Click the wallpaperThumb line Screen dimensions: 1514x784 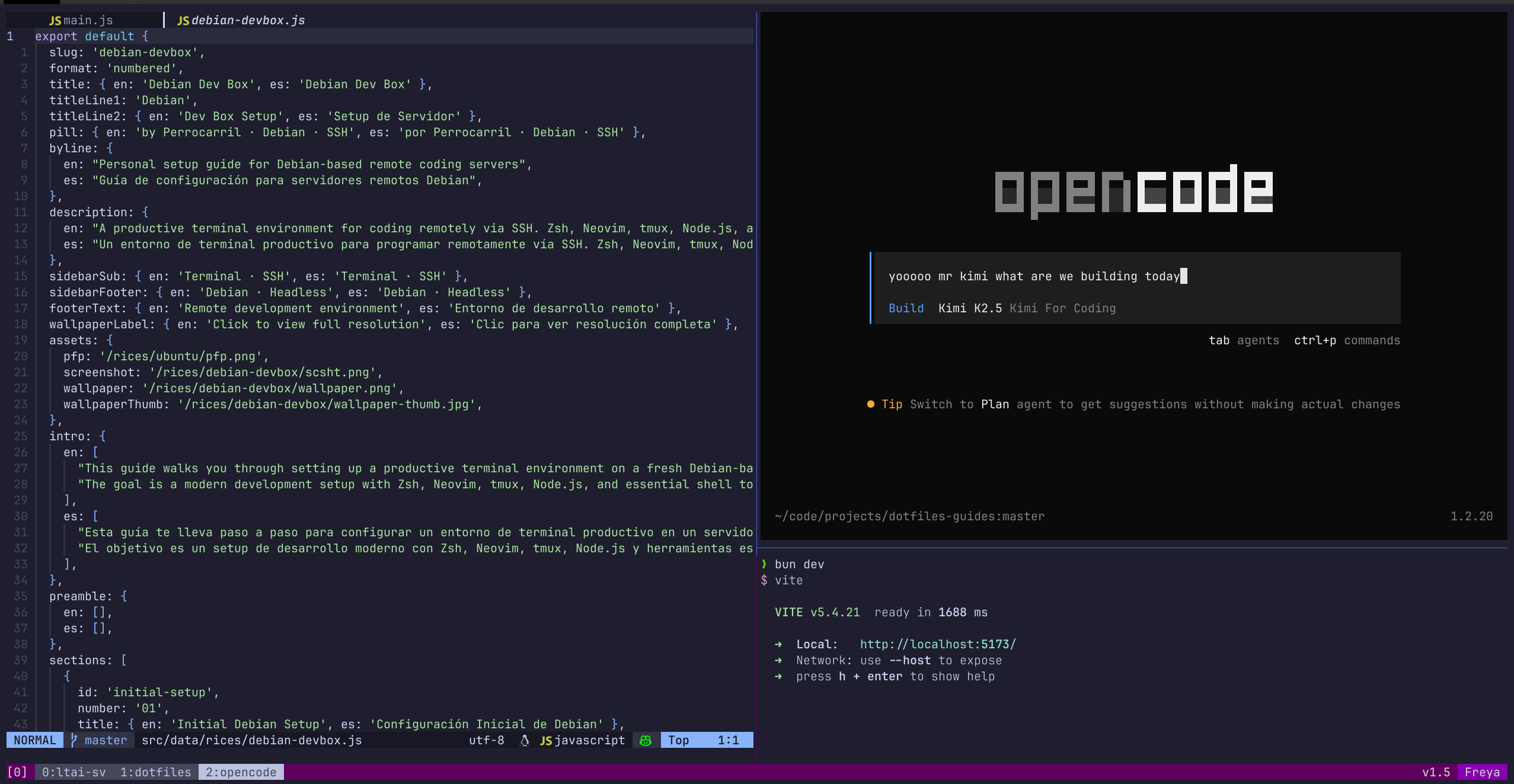click(273, 404)
